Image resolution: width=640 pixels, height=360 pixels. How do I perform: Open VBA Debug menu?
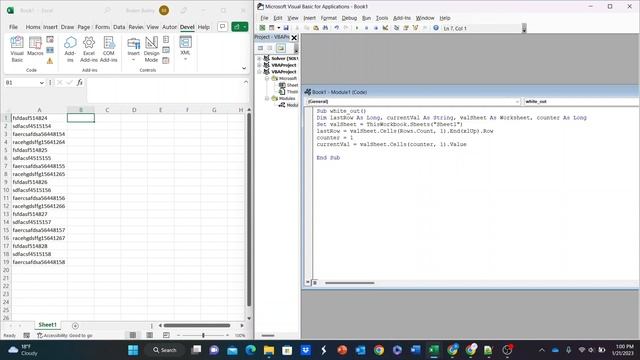tap(349, 18)
